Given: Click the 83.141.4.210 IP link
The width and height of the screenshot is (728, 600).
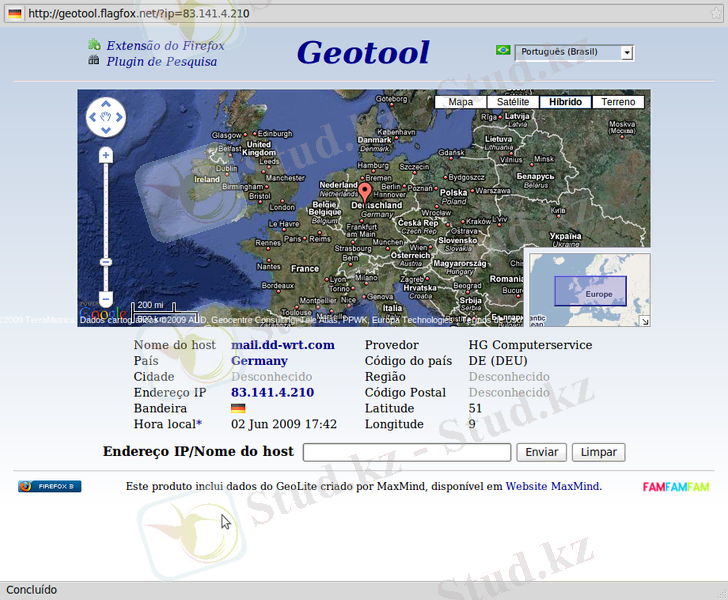Looking at the screenshot, I should (273, 392).
